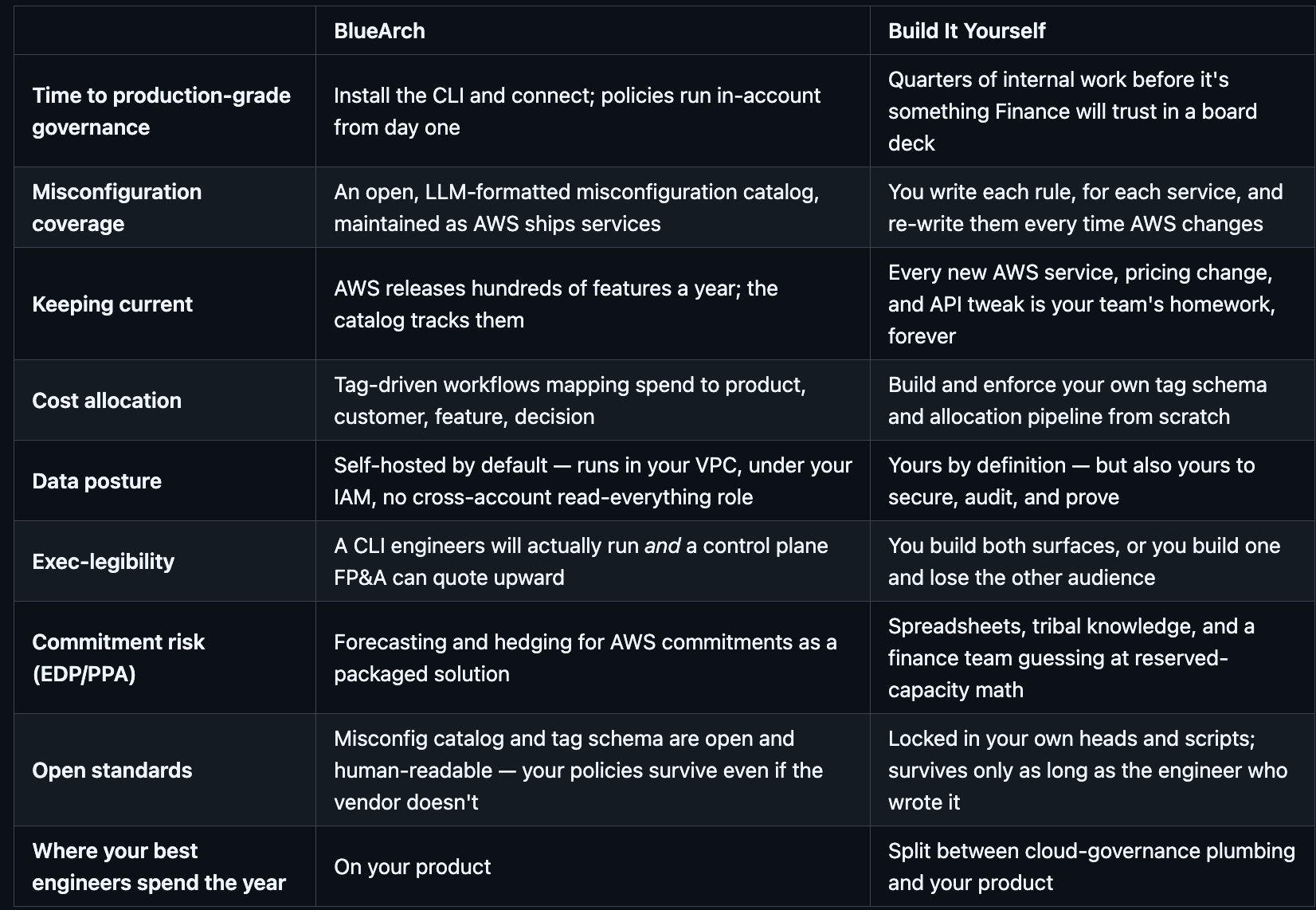The width and height of the screenshot is (1316, 910).
Task: Select the Commitment risk (EDP/PPA) label
Action: tap(118, 657)
